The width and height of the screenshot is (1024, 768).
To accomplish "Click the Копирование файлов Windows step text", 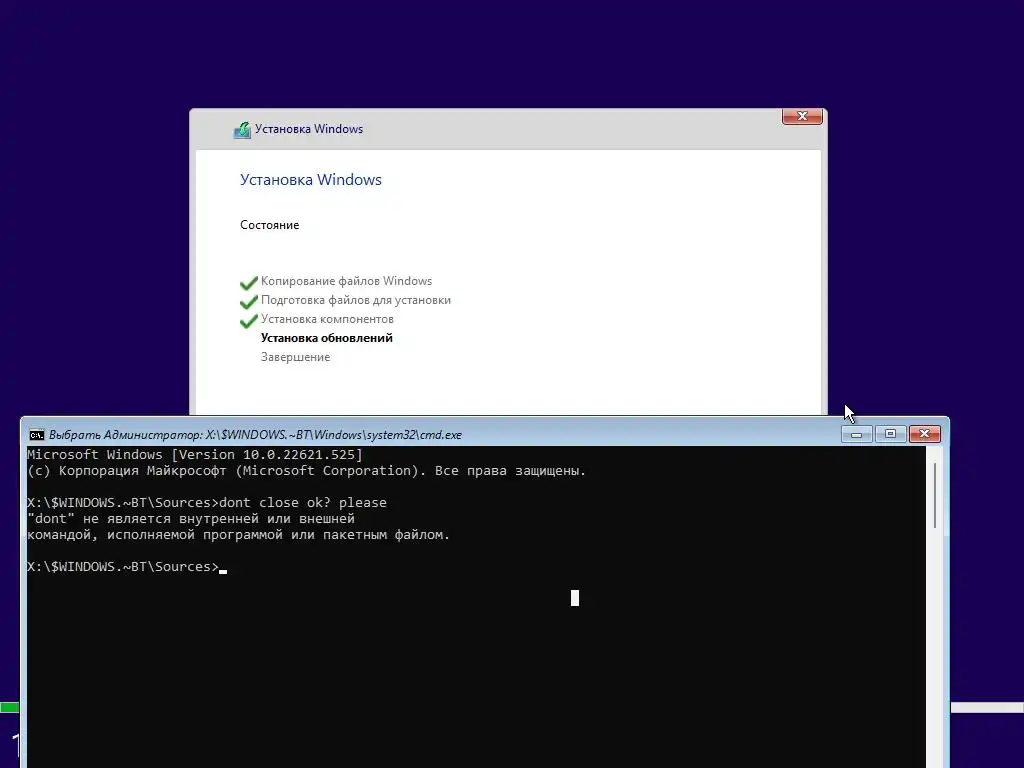I will 346,281.
